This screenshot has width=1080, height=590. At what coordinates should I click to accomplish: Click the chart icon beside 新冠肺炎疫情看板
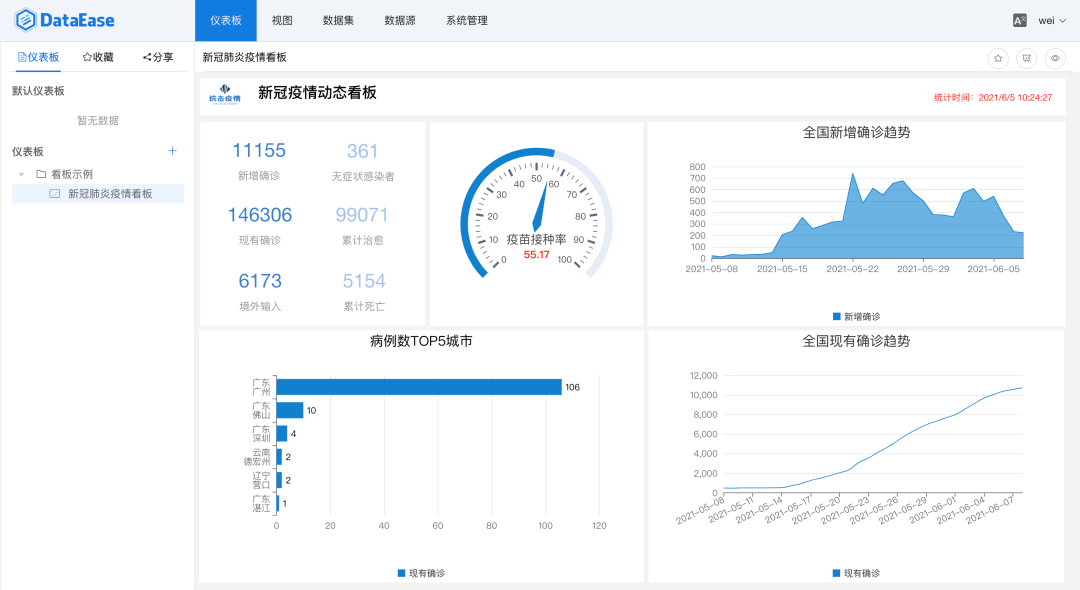point(54,193)
